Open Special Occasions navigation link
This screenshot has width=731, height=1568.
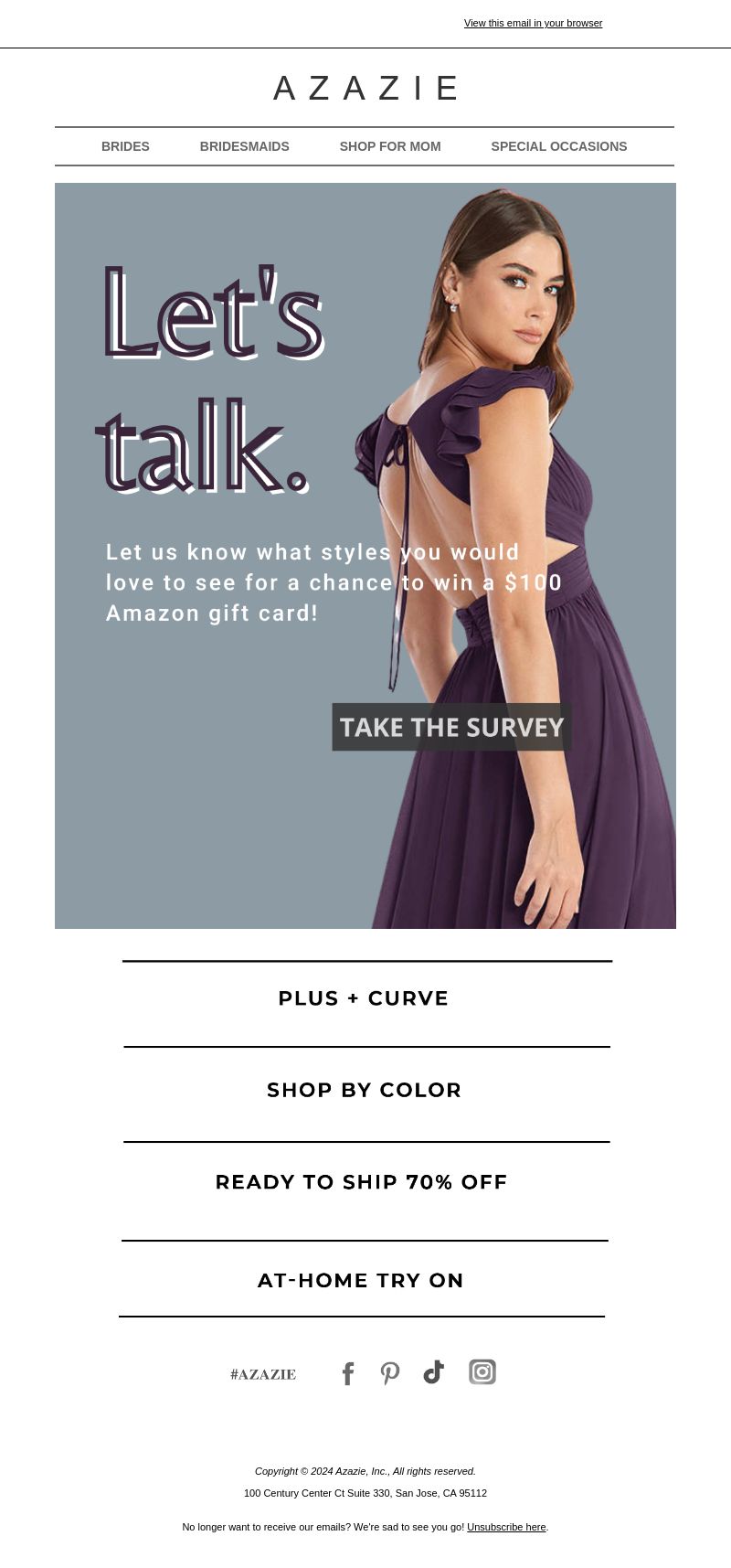click(x=559, y=146)
